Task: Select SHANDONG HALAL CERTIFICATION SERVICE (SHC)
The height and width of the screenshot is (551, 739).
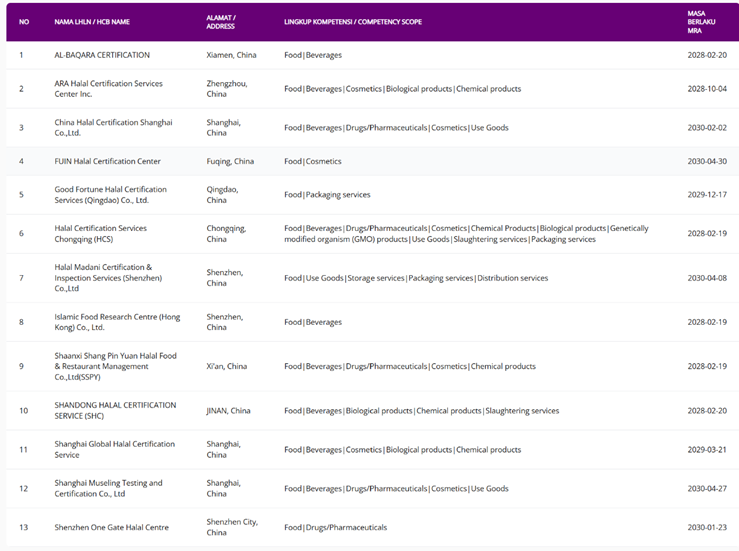Action: coord(115,411)
